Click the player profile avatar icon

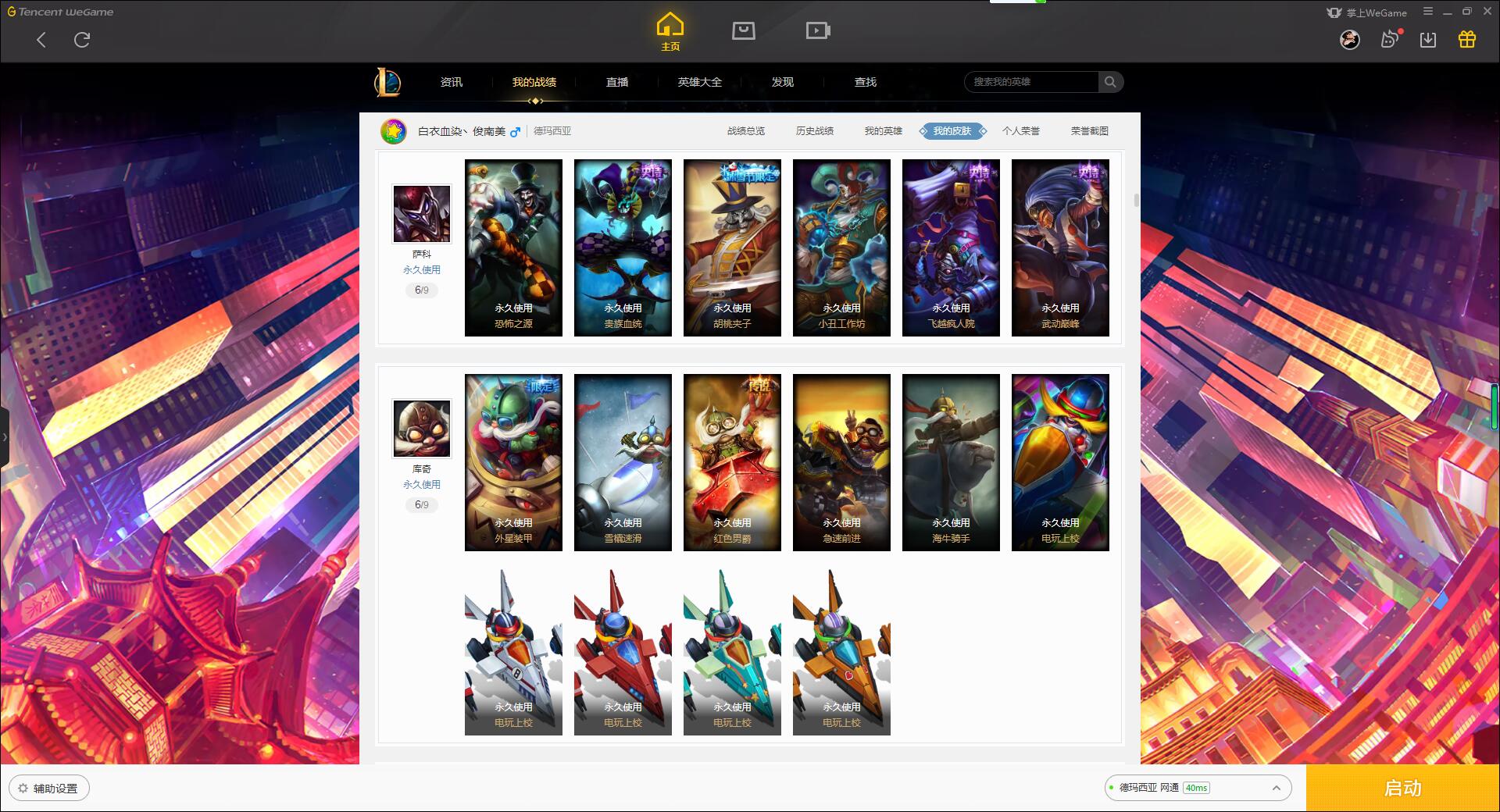pos(394,131)
